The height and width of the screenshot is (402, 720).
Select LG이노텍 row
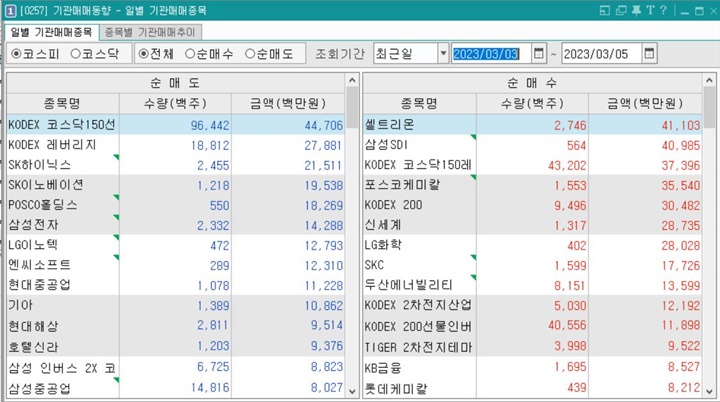pyautogui.click(x=175, y=245)
